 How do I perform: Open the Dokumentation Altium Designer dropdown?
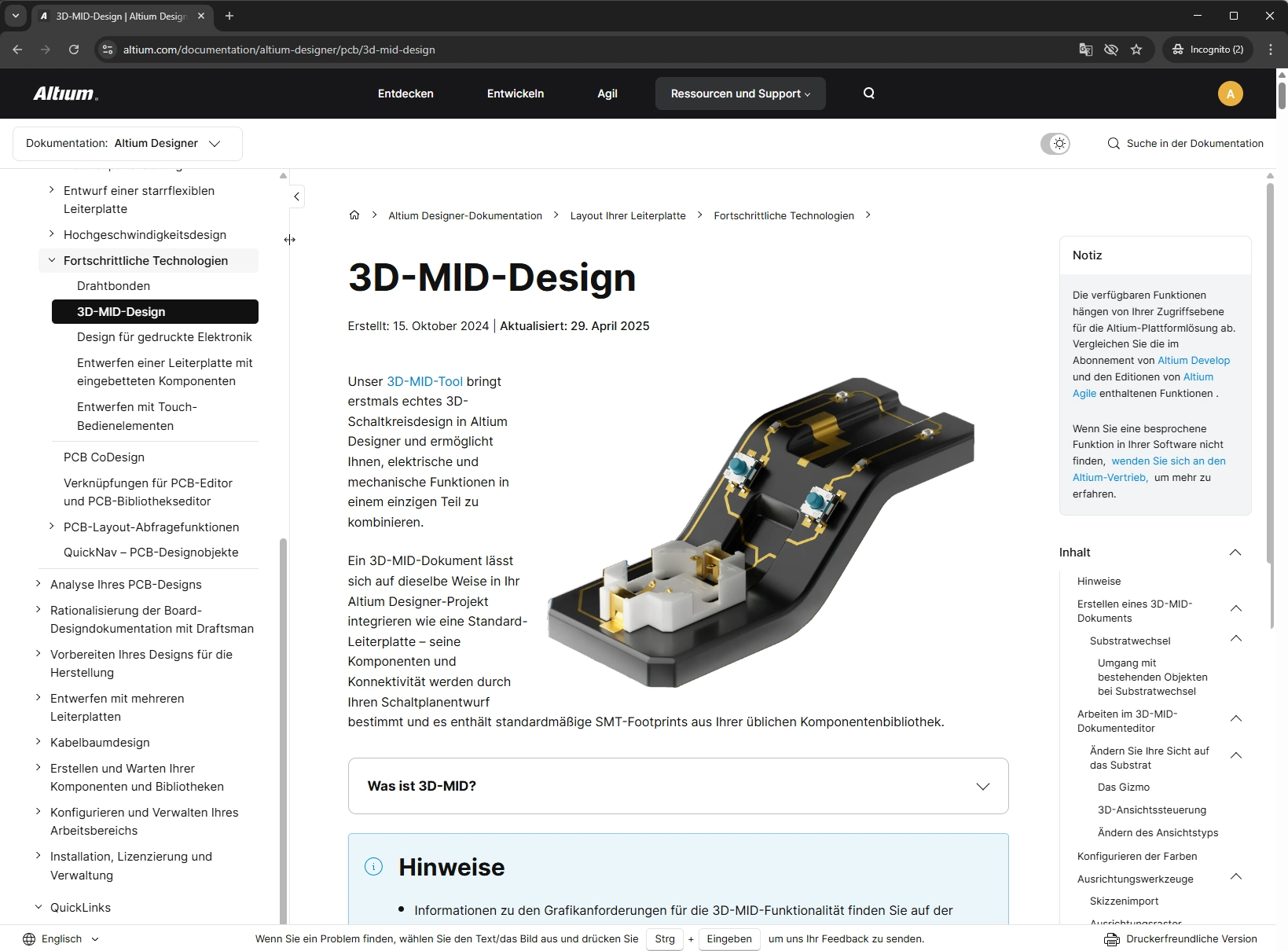tap(127, 144)
